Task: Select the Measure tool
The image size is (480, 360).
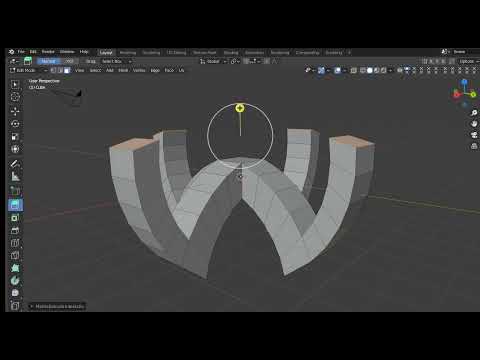Action: [x=15, y=176]
